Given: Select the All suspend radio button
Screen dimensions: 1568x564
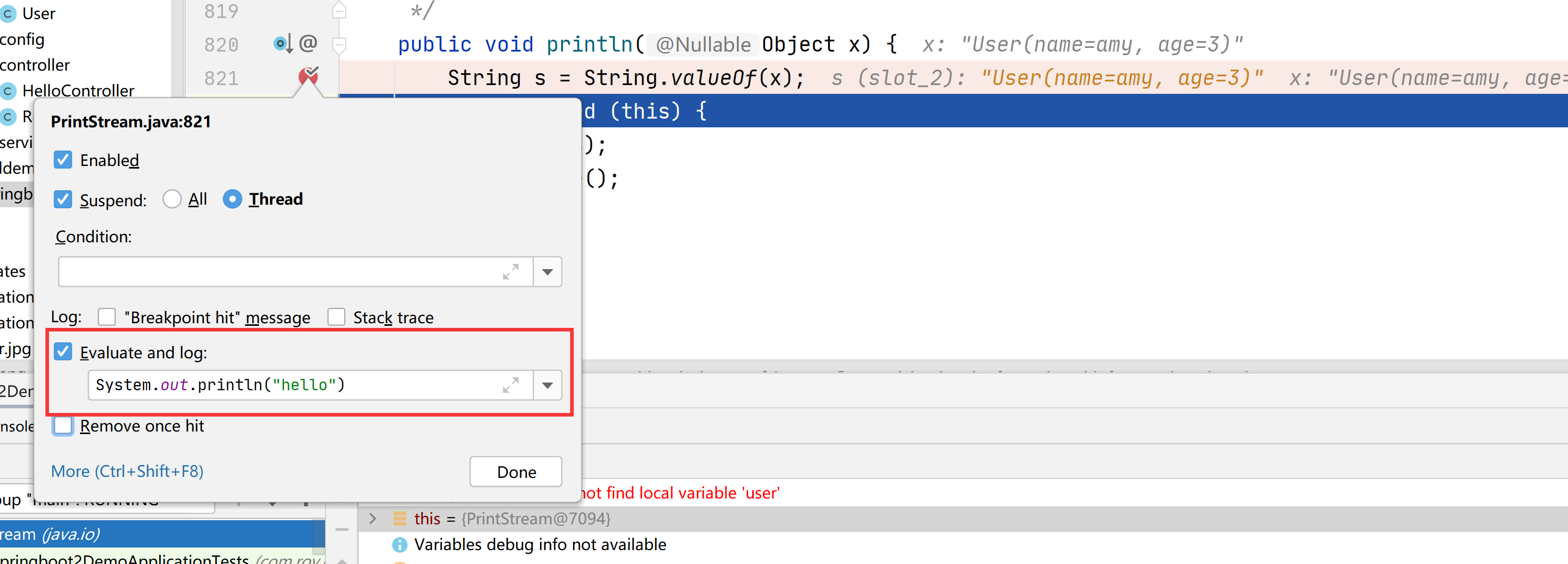Looking at the screenshot, I should pos(172,199).
